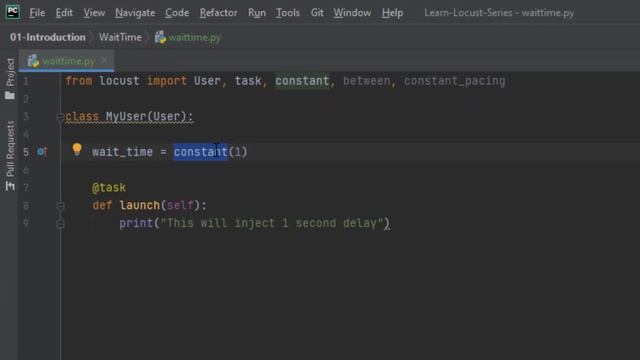Open the Edit menu
640x360 pixels.
(64, 13)
